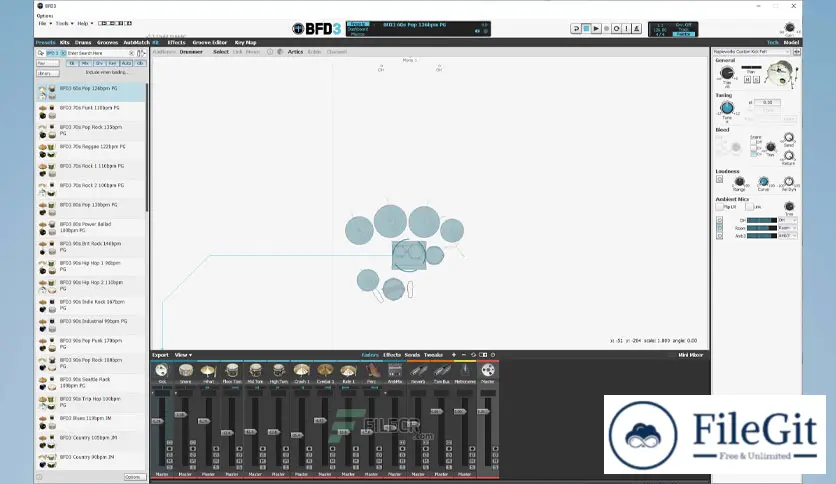Switch to the Model tab
Viewport: 836px width, 484px height.
point(791,43)
